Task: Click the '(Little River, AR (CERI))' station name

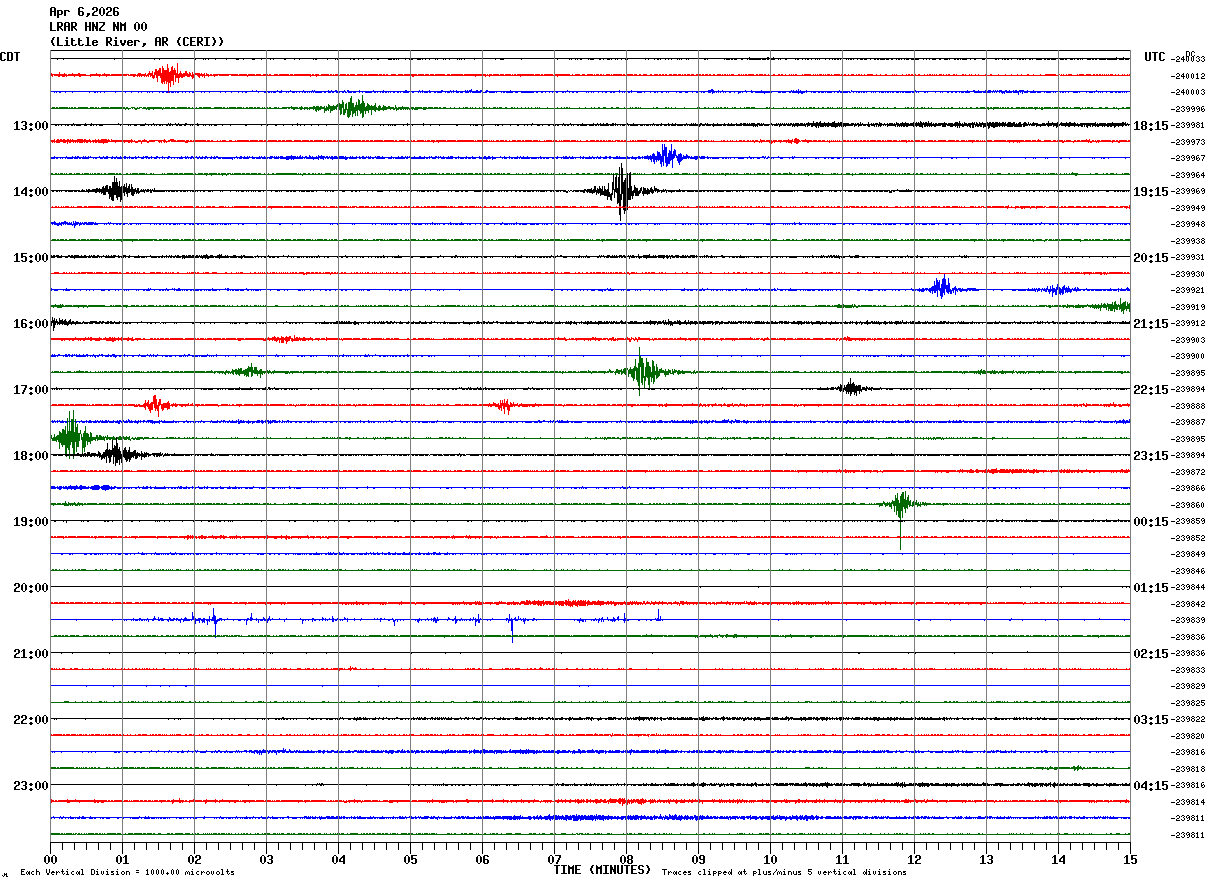Action: [x=137, y=42]
